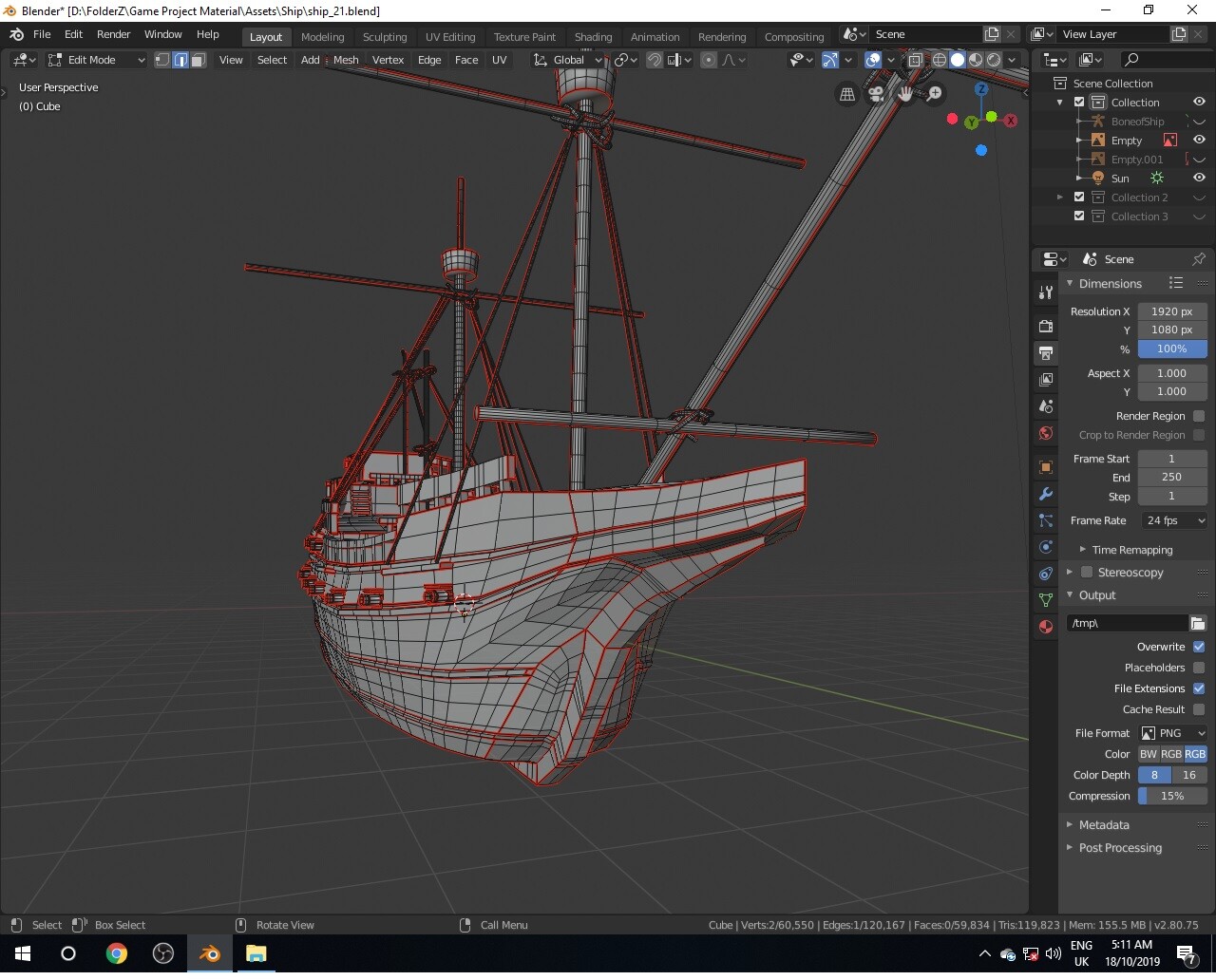Open the World properties tab
1216x980 pixels.
(x=1046, y=433)
